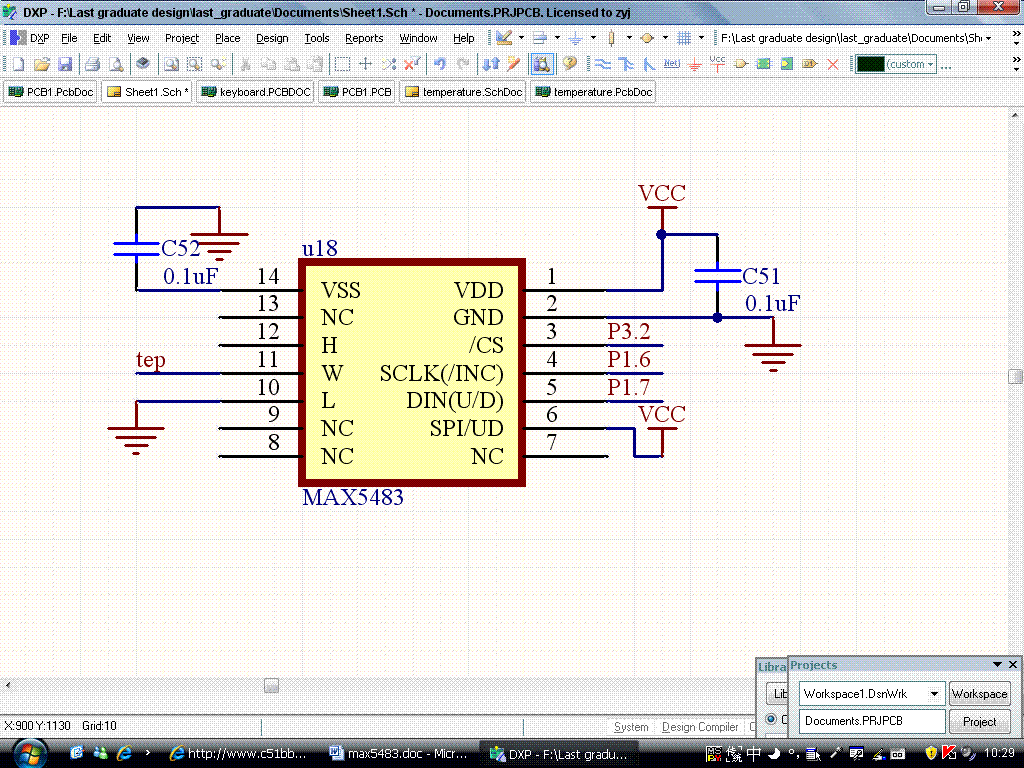Open the Reports menu
Screen dimensions: 1024x768
tap(364, 38)
